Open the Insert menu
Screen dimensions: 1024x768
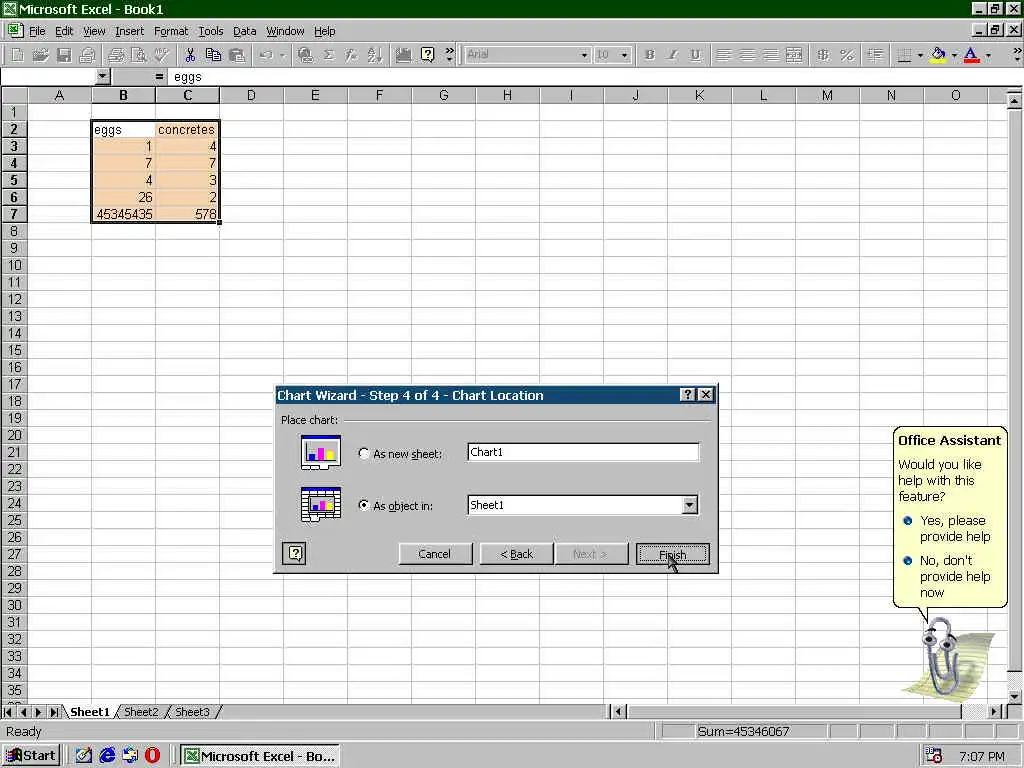pos(129,31)
